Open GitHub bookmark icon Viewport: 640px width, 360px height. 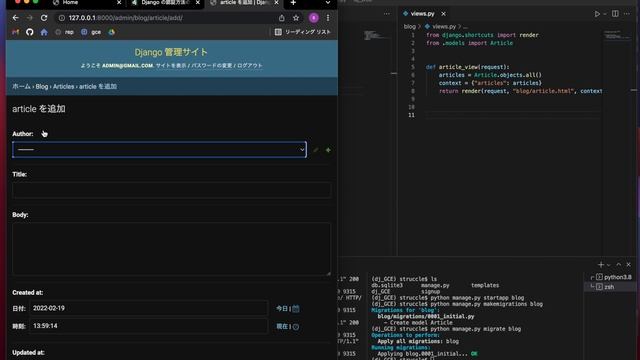click(29, 32)
